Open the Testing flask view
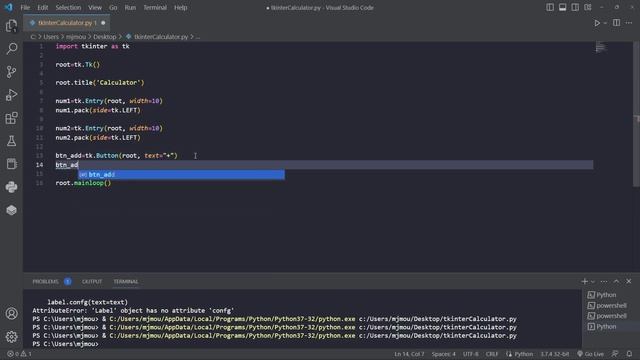The image size is (640, 360). [x=11, y=141]
